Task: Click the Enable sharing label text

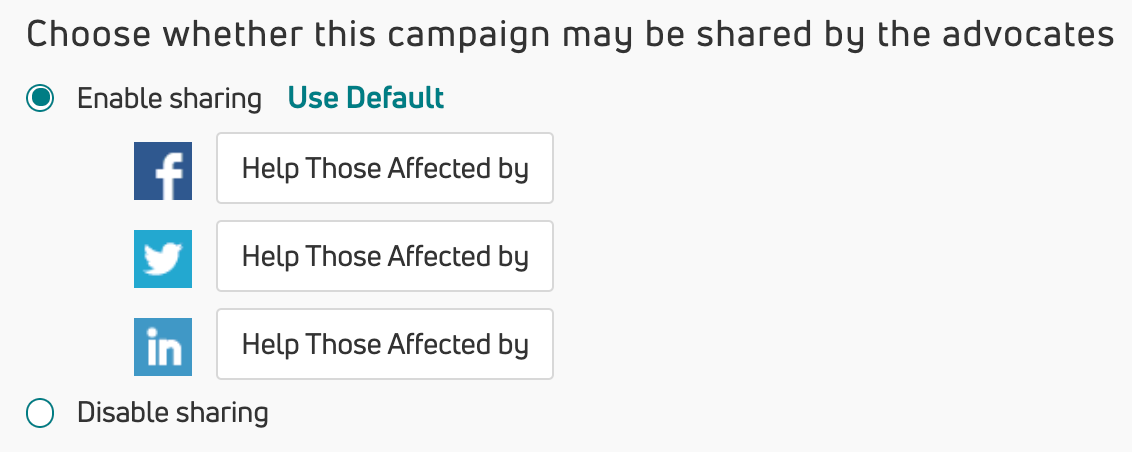Action: click(169, 98)
